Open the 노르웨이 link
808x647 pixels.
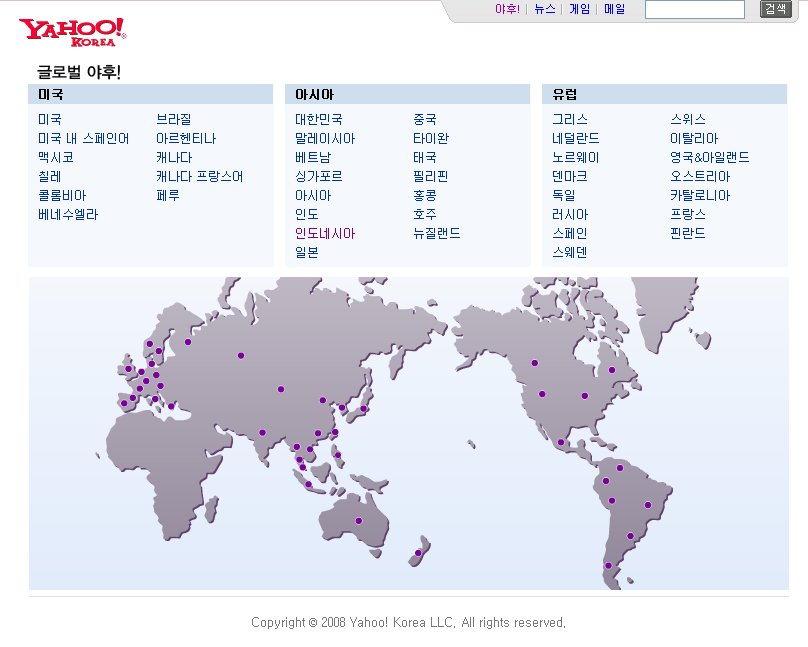tap(576, 158)
